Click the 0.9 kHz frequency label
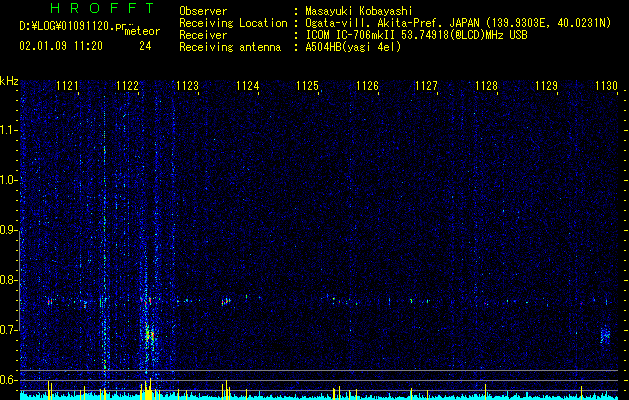 pos(8,230)
